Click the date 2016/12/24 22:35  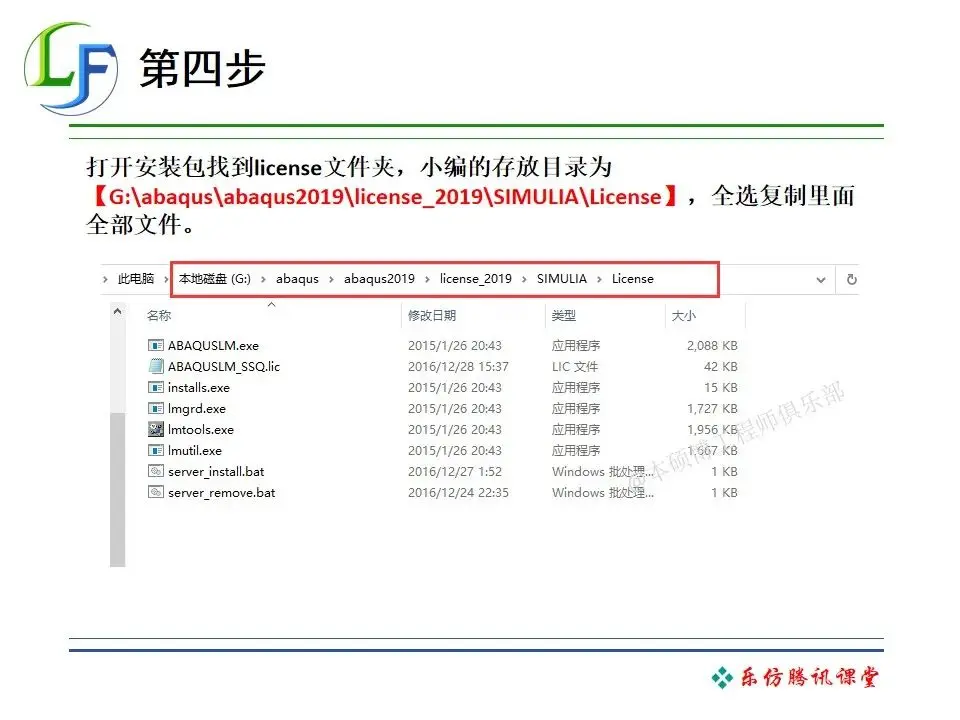tap(459, 493)
